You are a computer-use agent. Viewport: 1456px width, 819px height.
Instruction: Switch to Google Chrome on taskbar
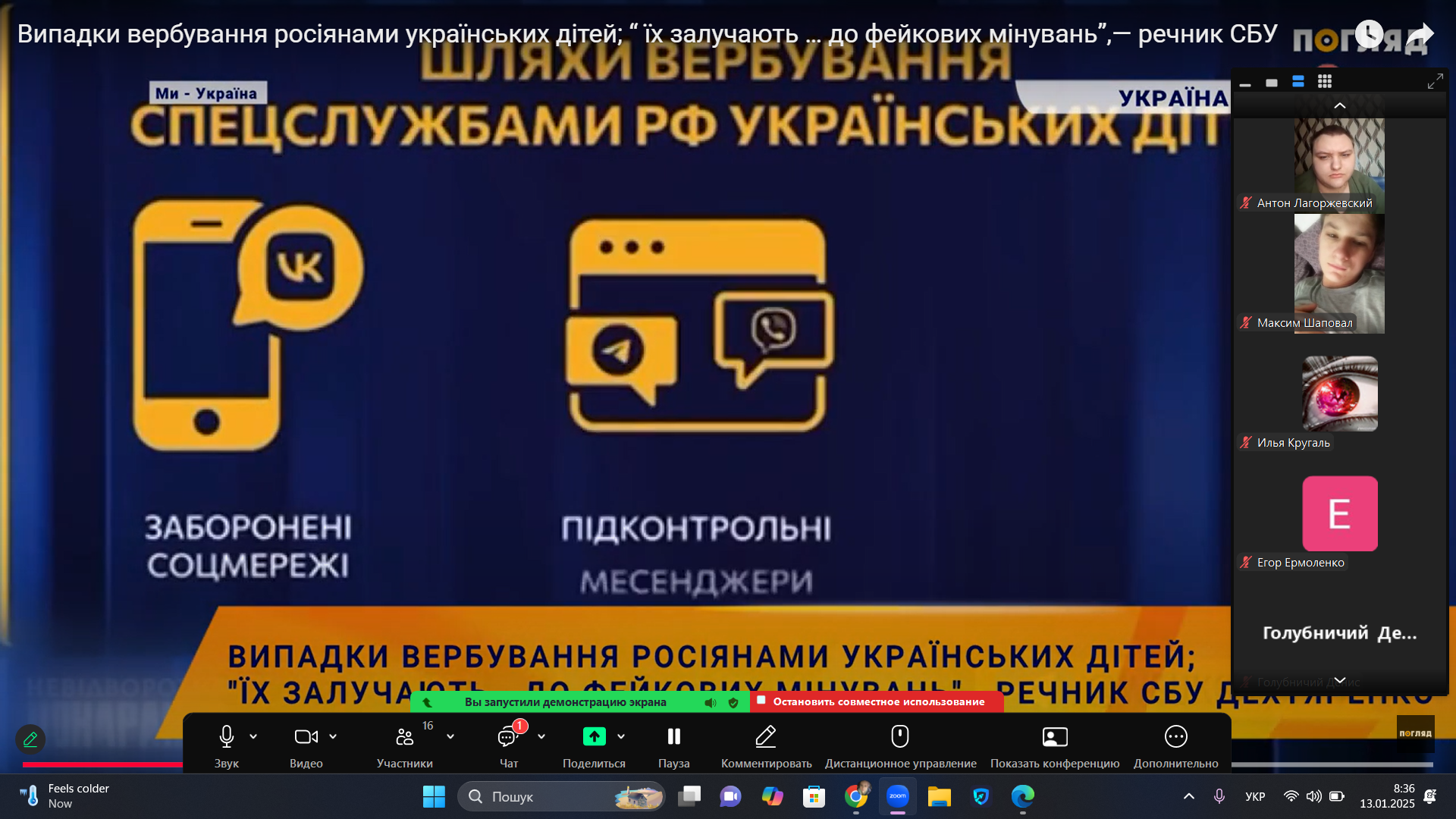pyautogui.click(x=855, y=796)
